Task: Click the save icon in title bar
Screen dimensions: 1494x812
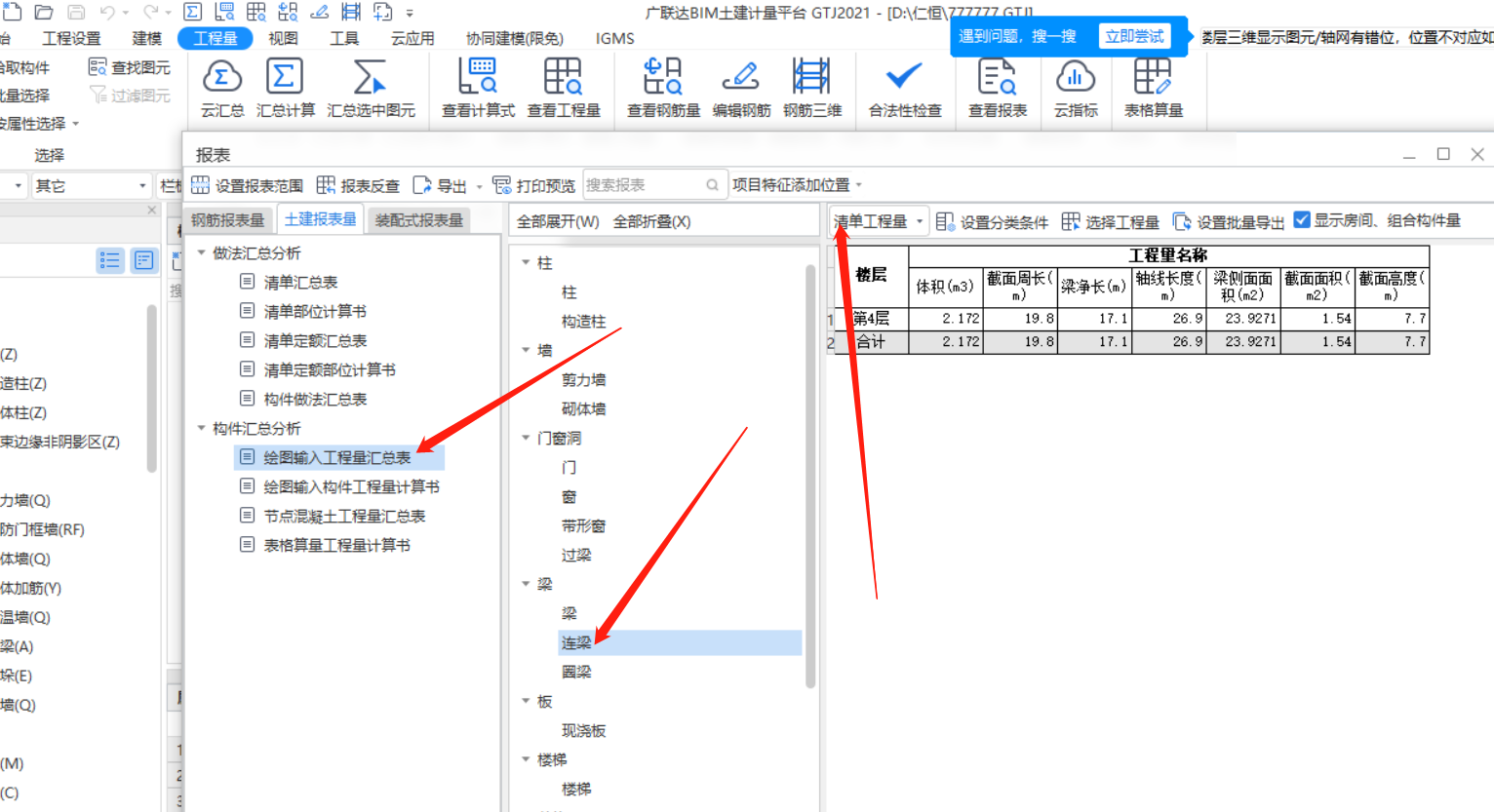Action: (76, 13)
